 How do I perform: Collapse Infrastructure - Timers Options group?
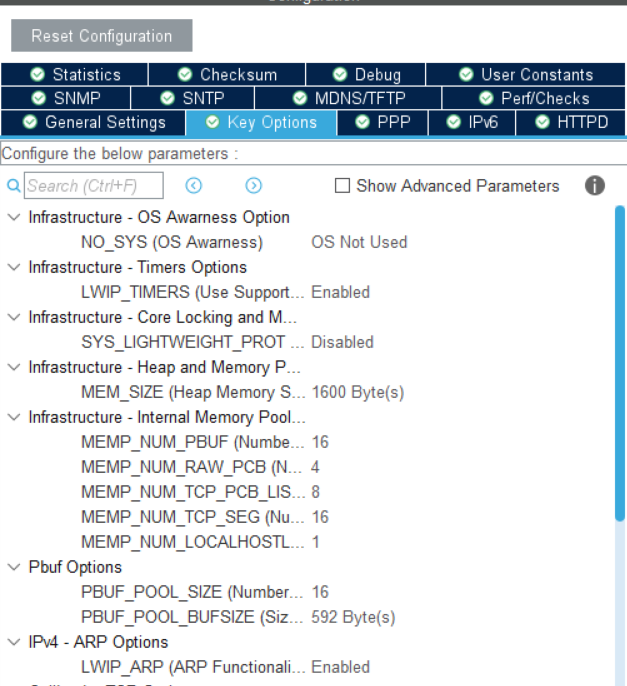click(x=14, y=267)
